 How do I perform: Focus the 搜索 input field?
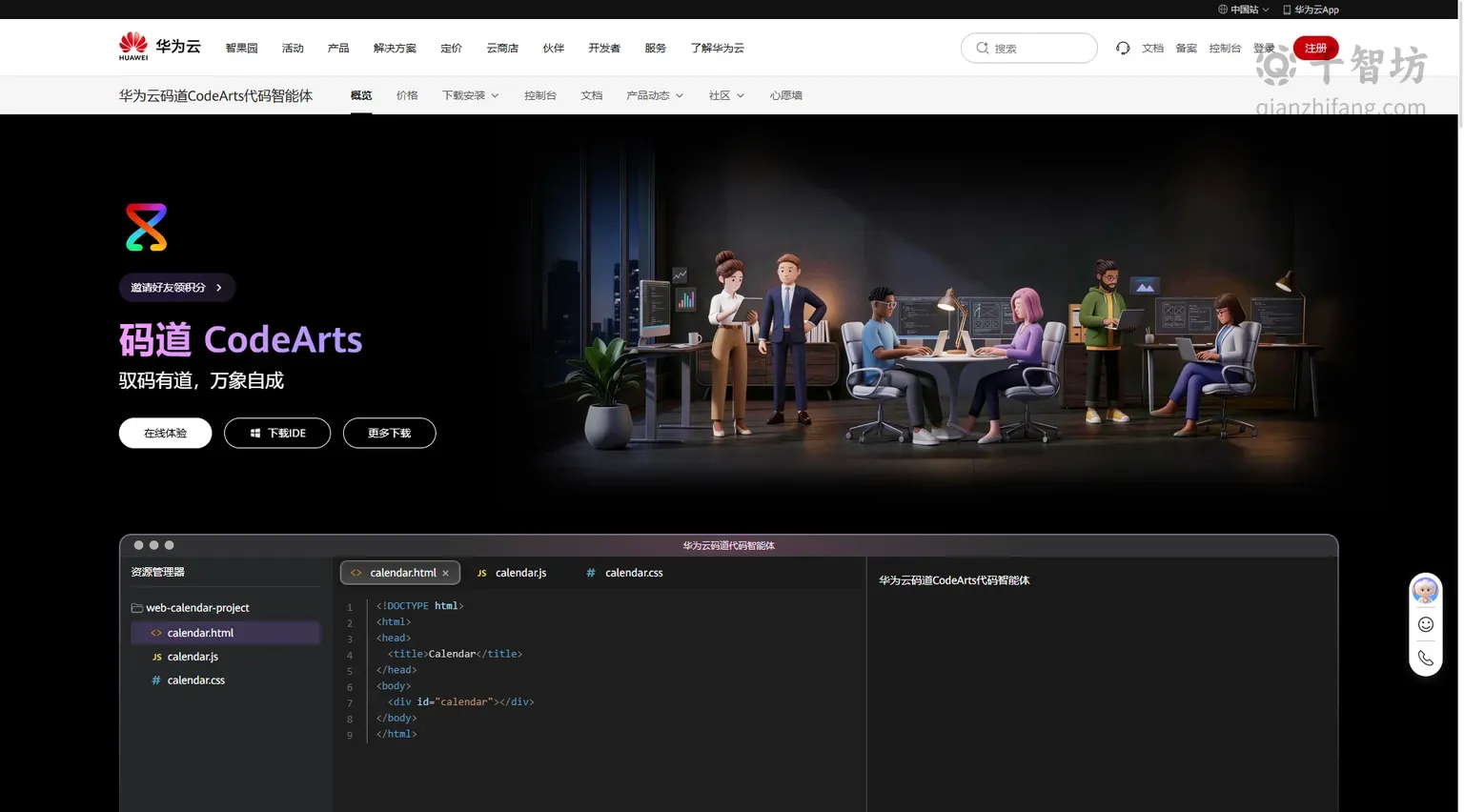point(1029,48)
